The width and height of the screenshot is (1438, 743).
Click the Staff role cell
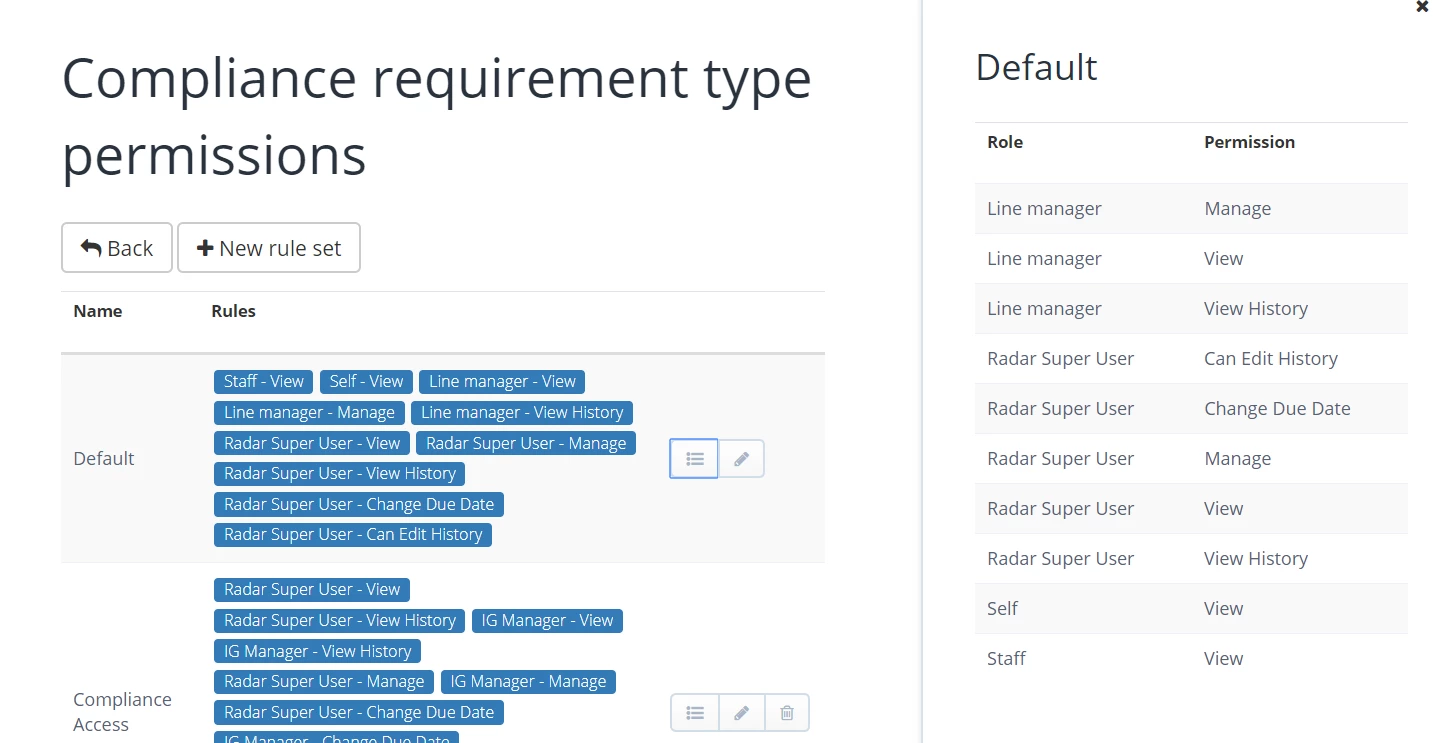tap(1006, 658)
